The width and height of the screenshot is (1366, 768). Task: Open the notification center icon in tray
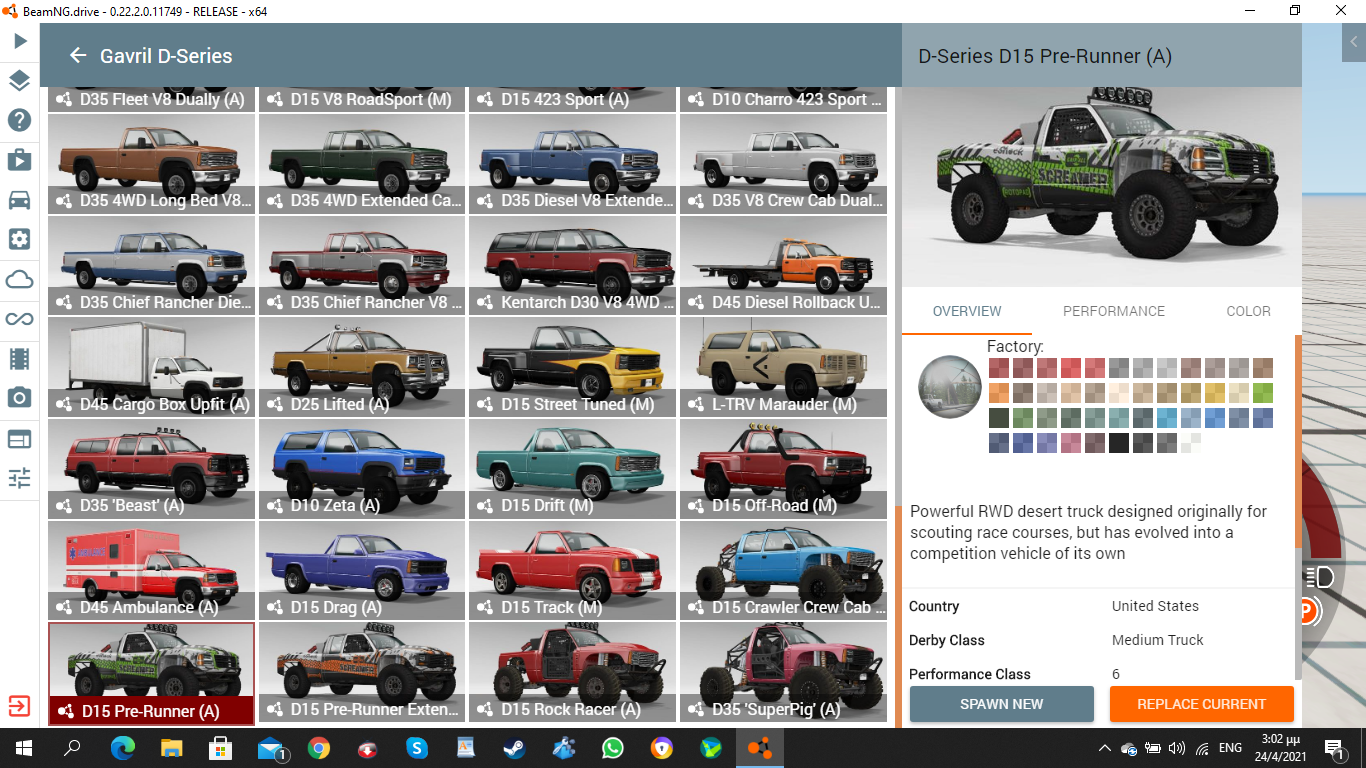1334,747
